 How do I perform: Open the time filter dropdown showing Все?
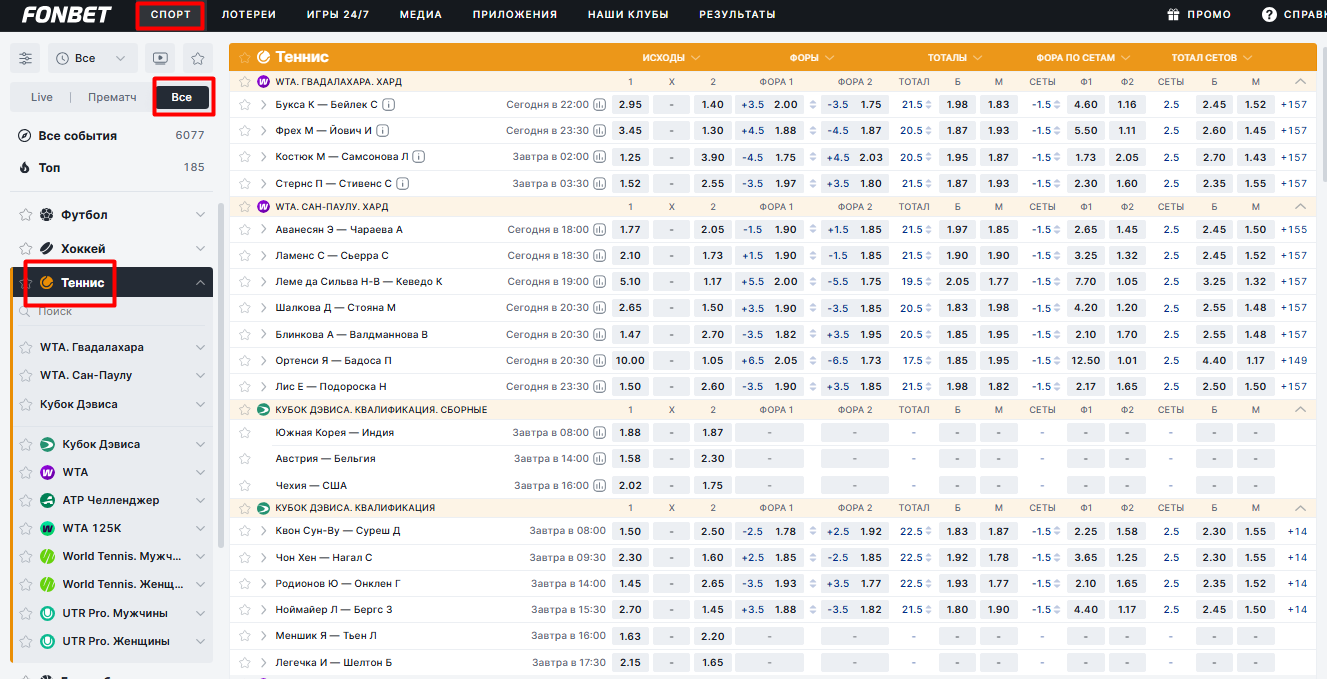point(92,58)
